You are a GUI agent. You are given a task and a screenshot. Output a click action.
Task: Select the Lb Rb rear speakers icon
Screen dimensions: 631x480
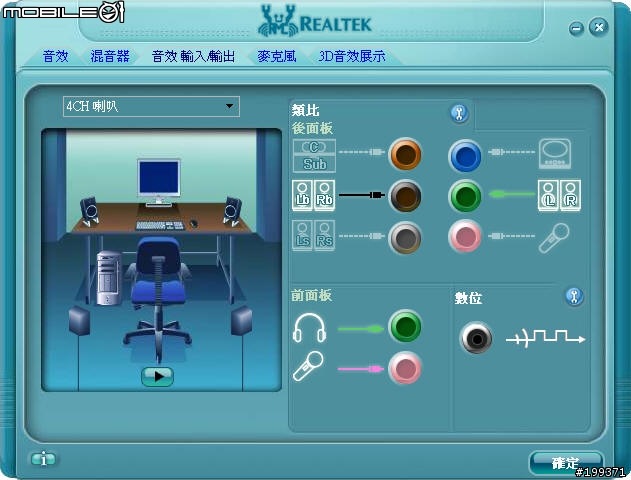tap(313, 196)
